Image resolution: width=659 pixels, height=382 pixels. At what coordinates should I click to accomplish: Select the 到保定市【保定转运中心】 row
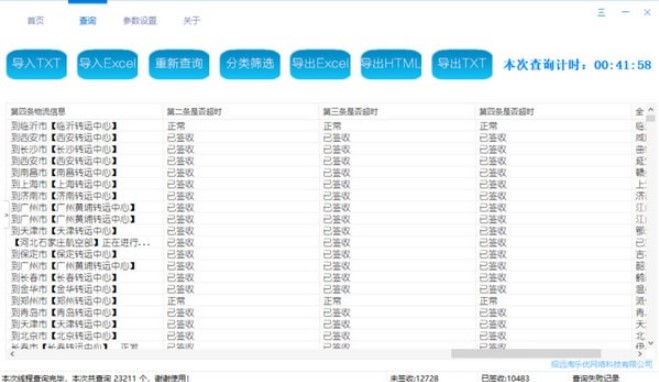(326, 254)
